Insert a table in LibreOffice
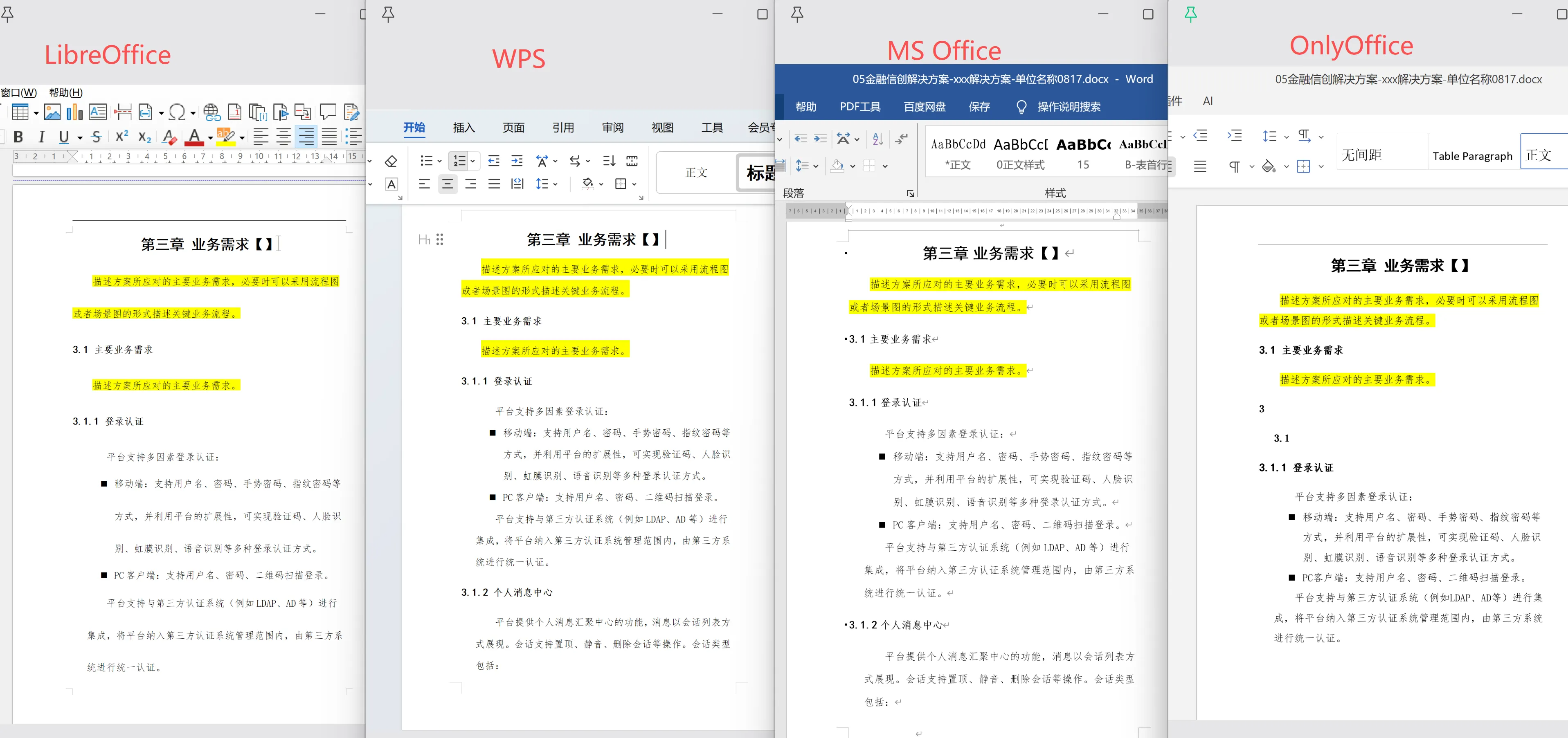 coord(20,112)
